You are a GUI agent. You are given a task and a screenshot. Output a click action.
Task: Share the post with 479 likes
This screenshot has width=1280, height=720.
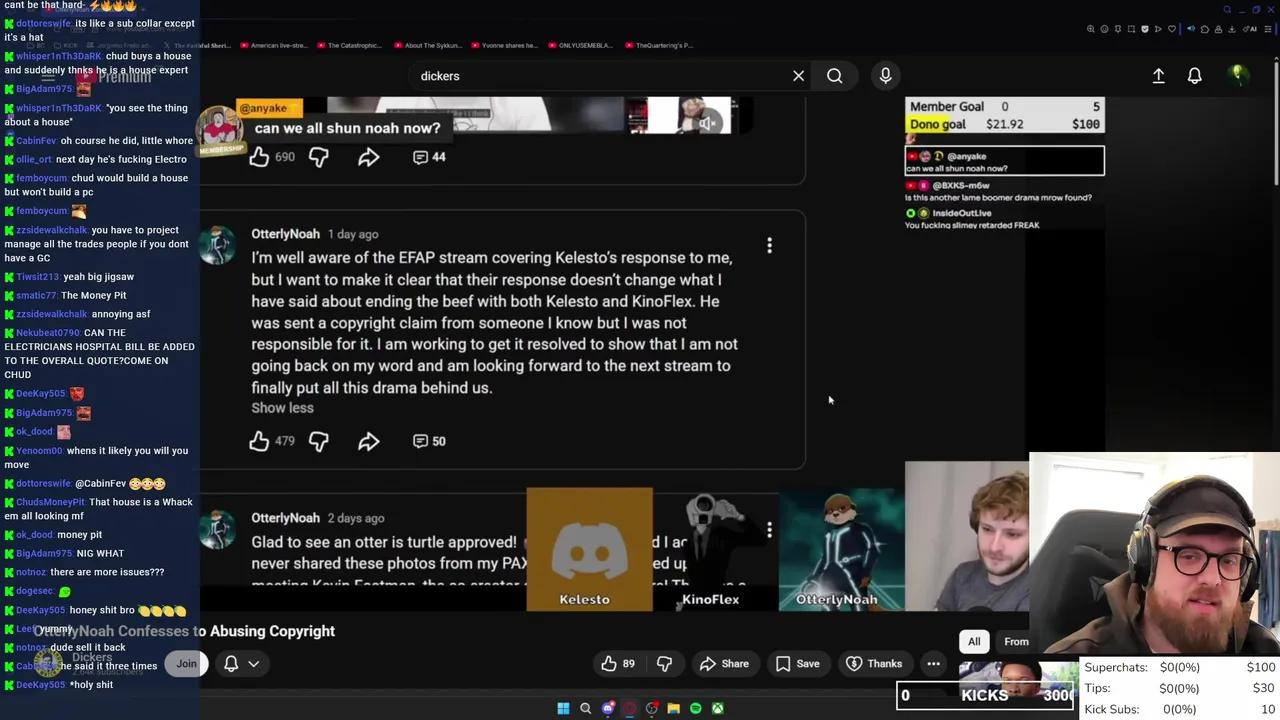(x=368, y=441)
